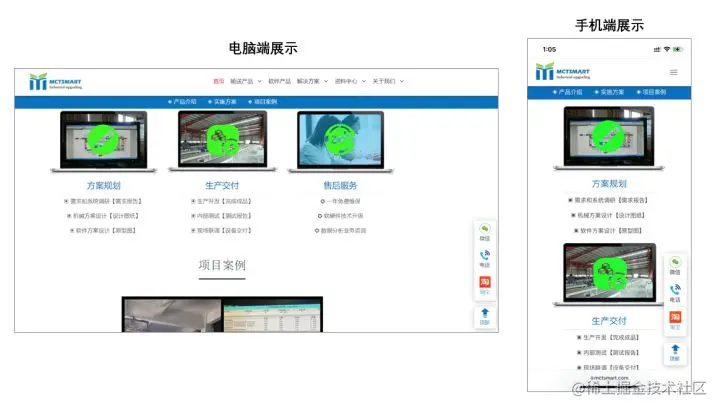
Task: Click the 顶部 back-to-top arrow in desktop view
Action: click(x=485, y=313)
